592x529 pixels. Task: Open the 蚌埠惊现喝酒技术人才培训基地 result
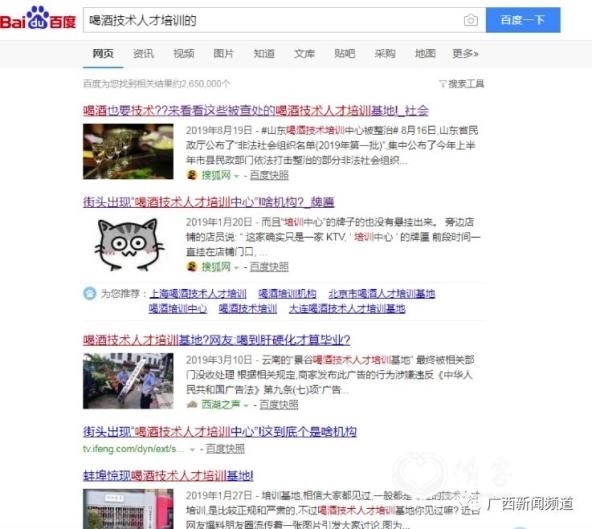point(168,475)
